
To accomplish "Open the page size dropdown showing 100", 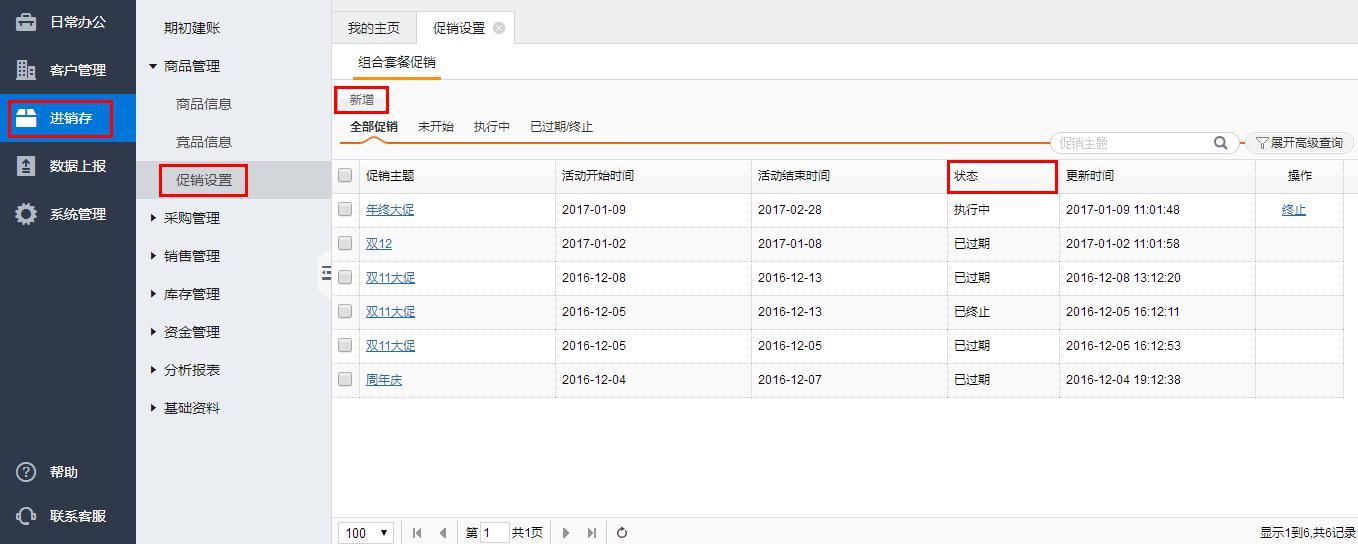I will tap(366, 533).
